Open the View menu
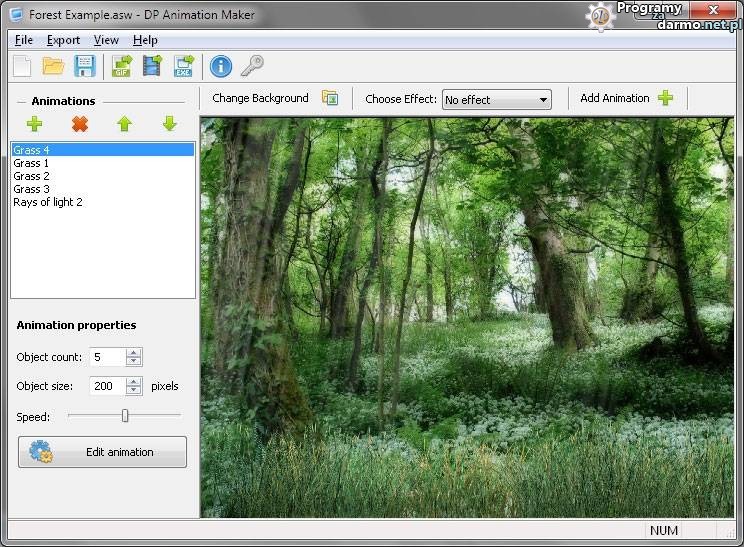Screen dimensions: 744x547 (106, 40)
